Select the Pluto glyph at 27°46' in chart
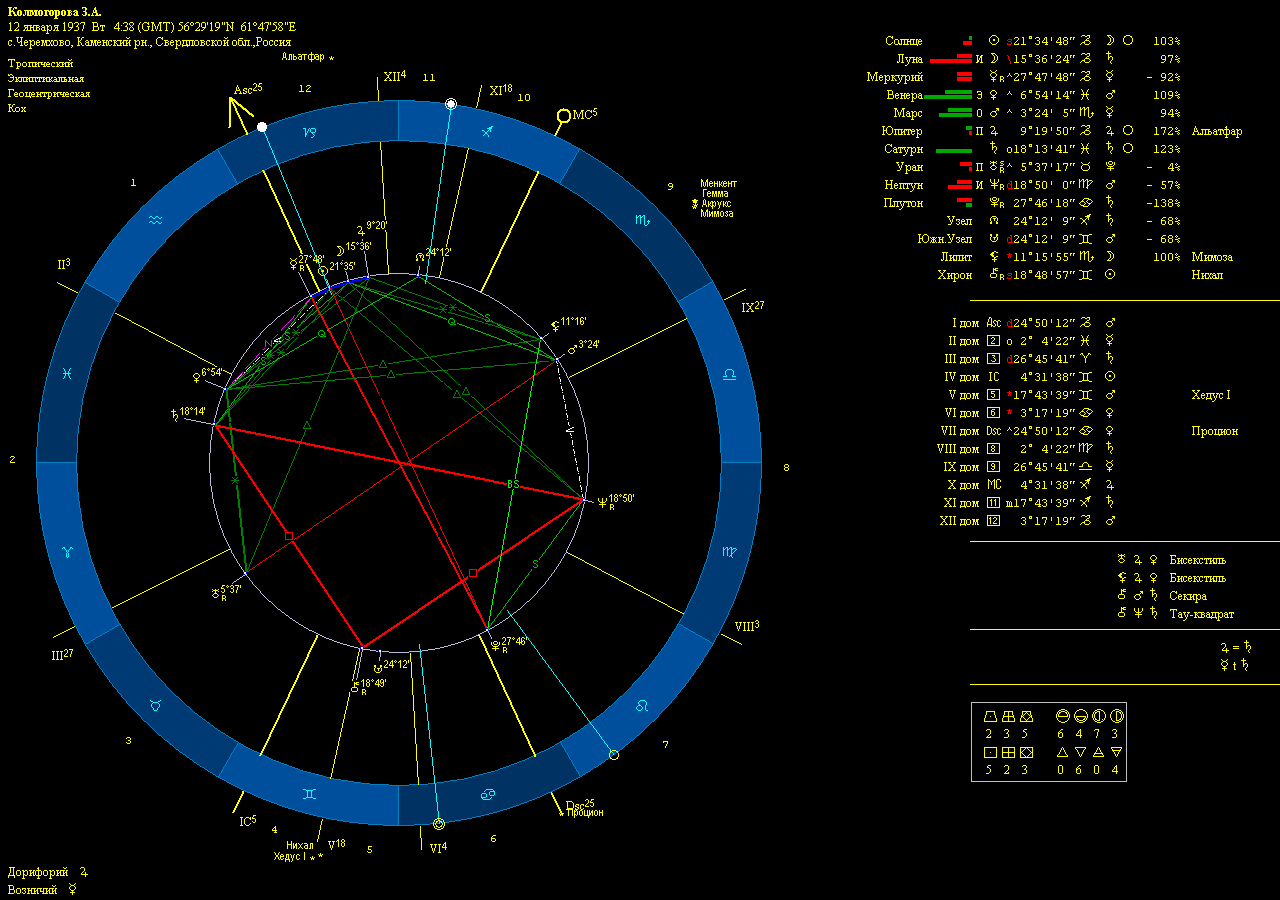The width and height of the screenshot is (1280, 900). tap(495, 645)
